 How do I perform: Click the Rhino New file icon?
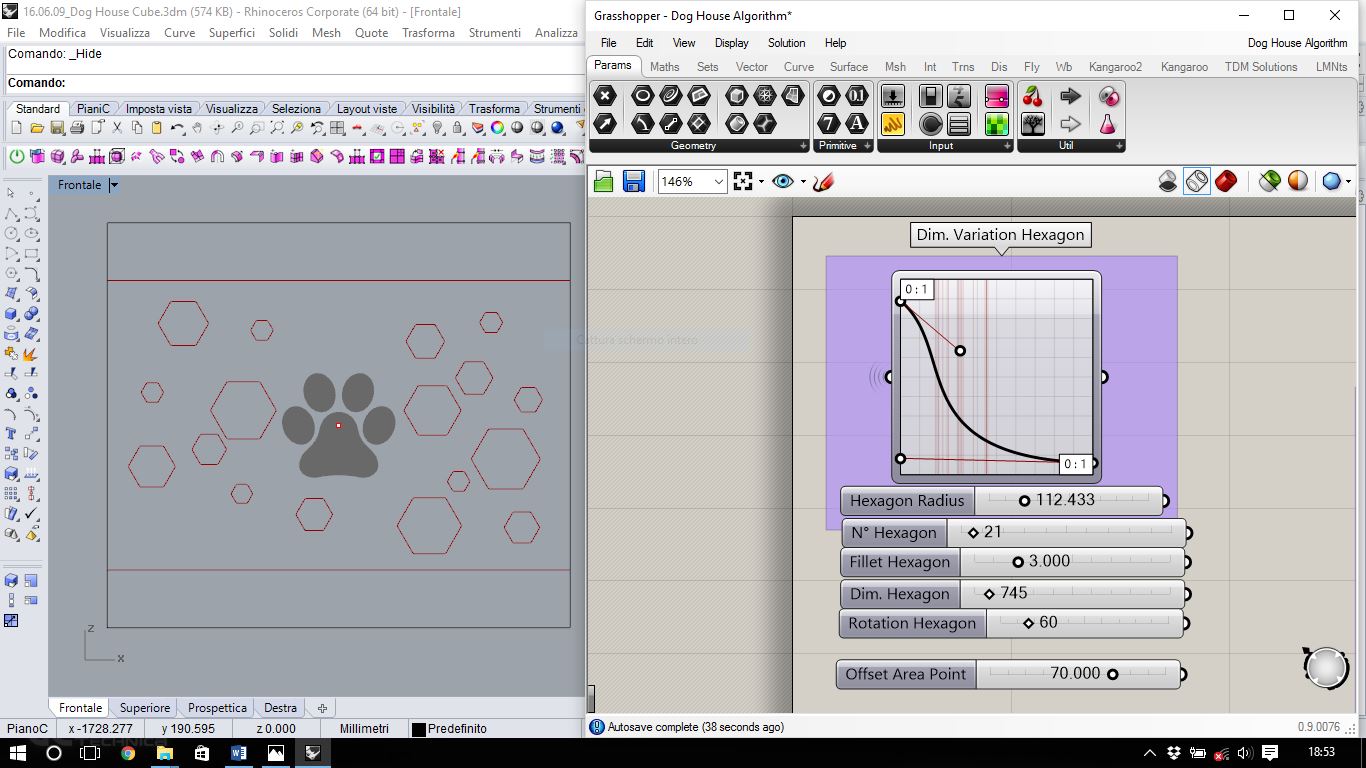pyautogui.click(x=16, y=128)
